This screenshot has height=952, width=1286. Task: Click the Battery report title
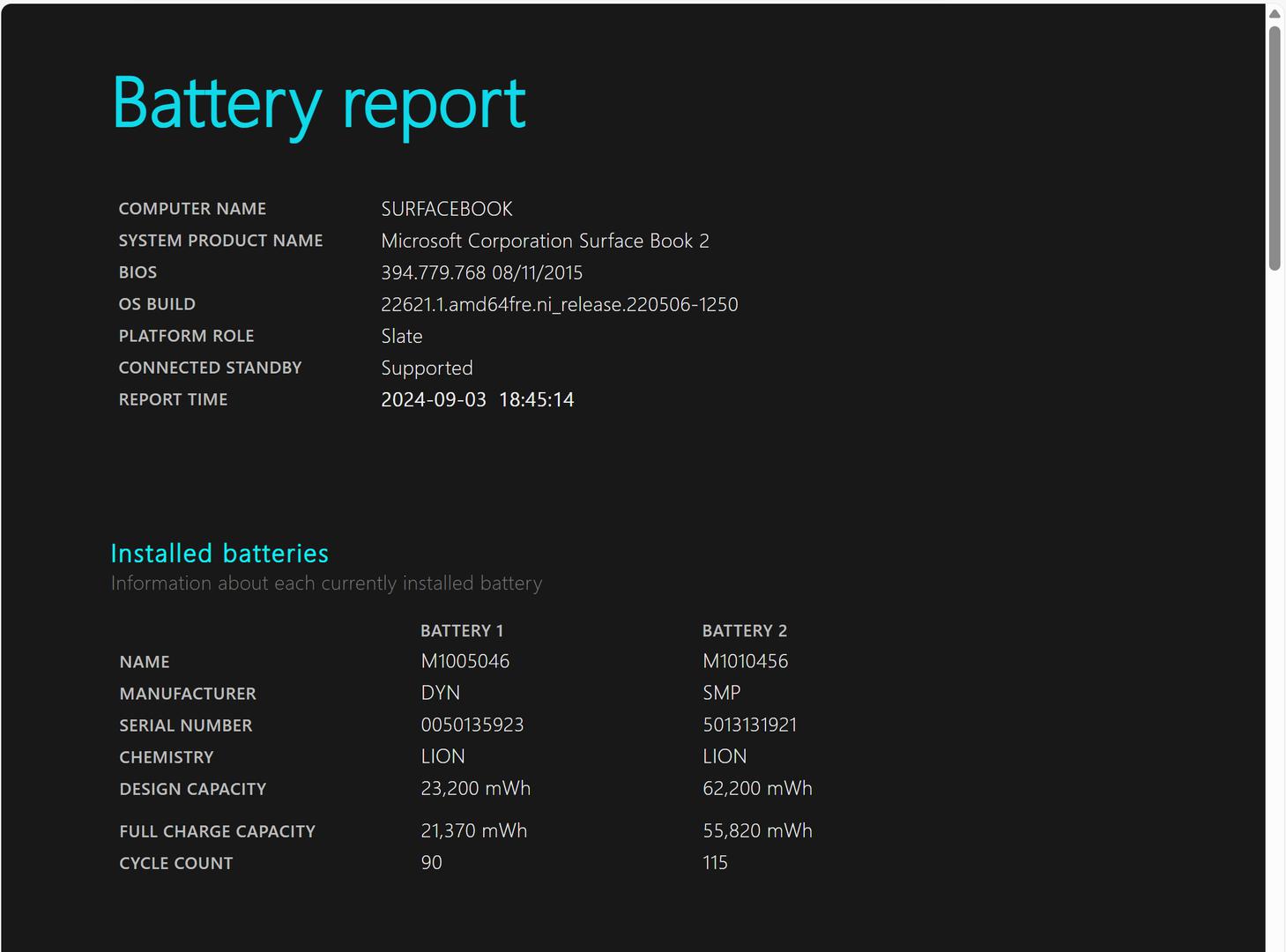point(319,105)
